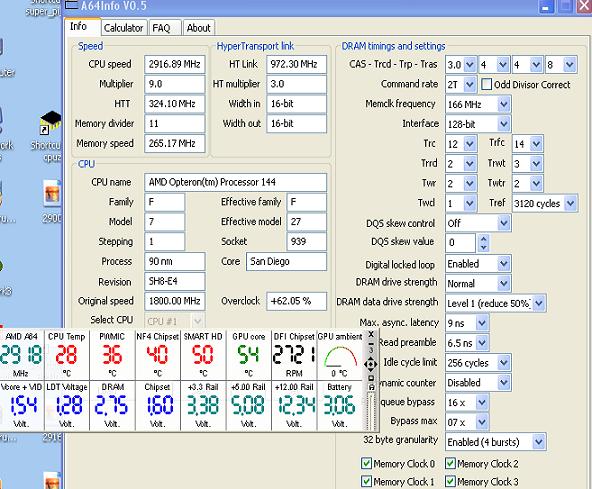Close the hardware monitor overlay with its X
The width and height of the screenshot is (592, 489).
point(371,334)
